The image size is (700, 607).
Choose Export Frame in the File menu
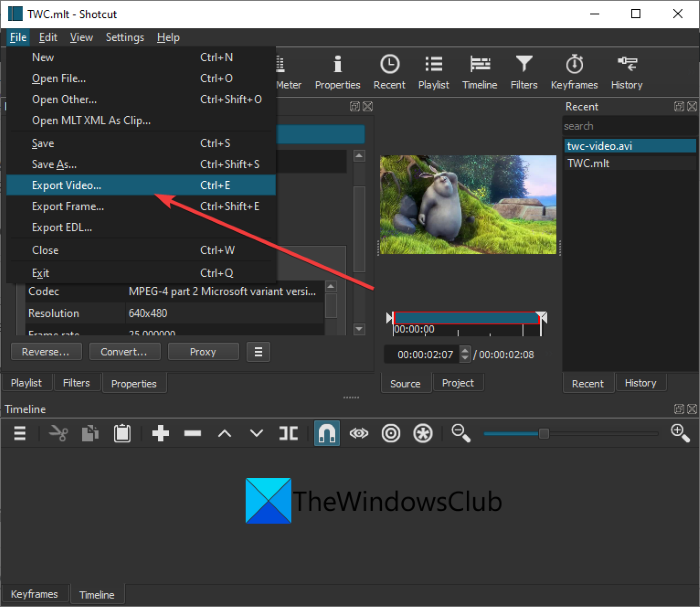[x=141, y=206]
